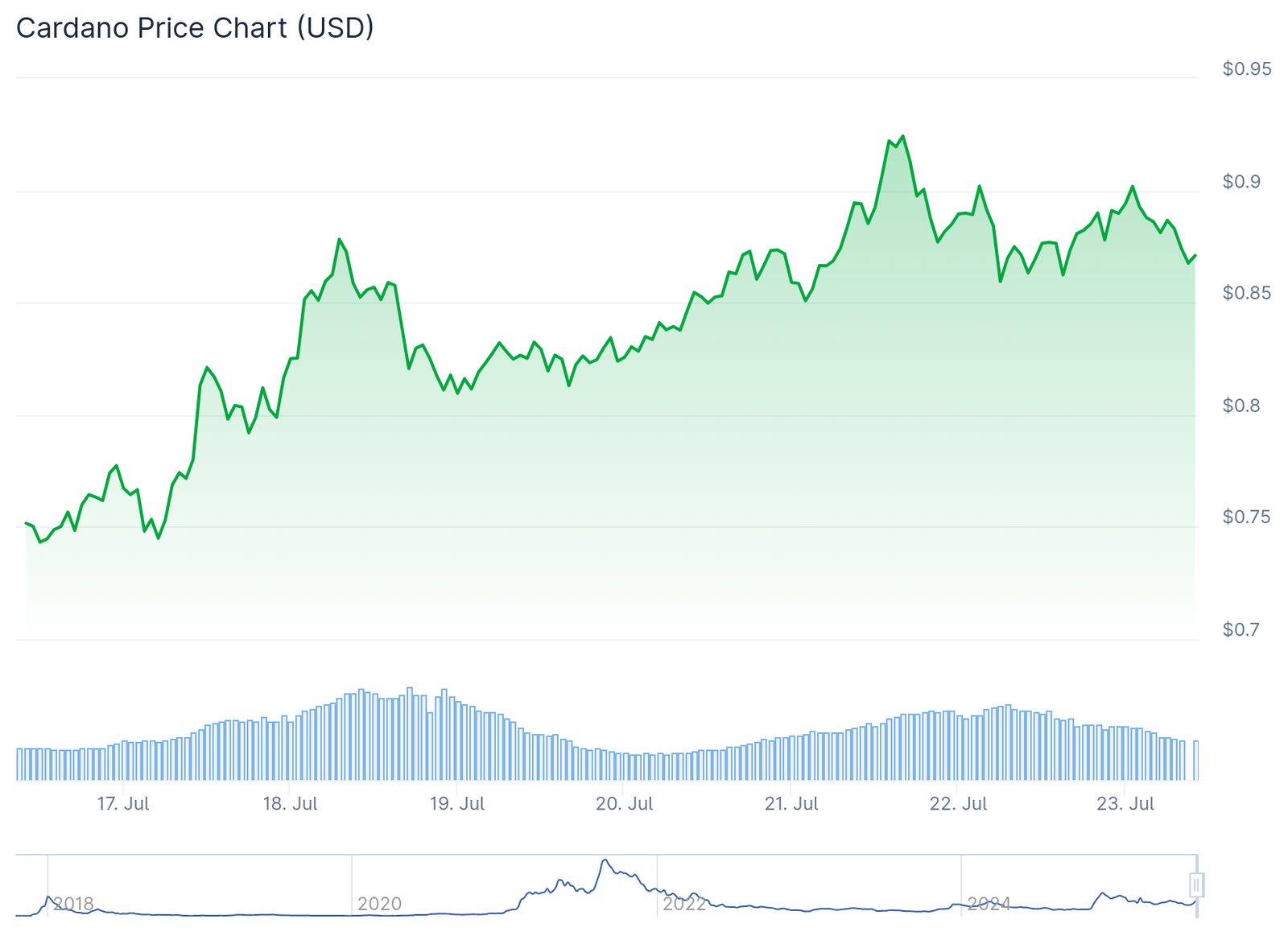Screen dimensions: 1288x940
Task: Click the 20. Jul date label
Action: click(x=624, y=803)
